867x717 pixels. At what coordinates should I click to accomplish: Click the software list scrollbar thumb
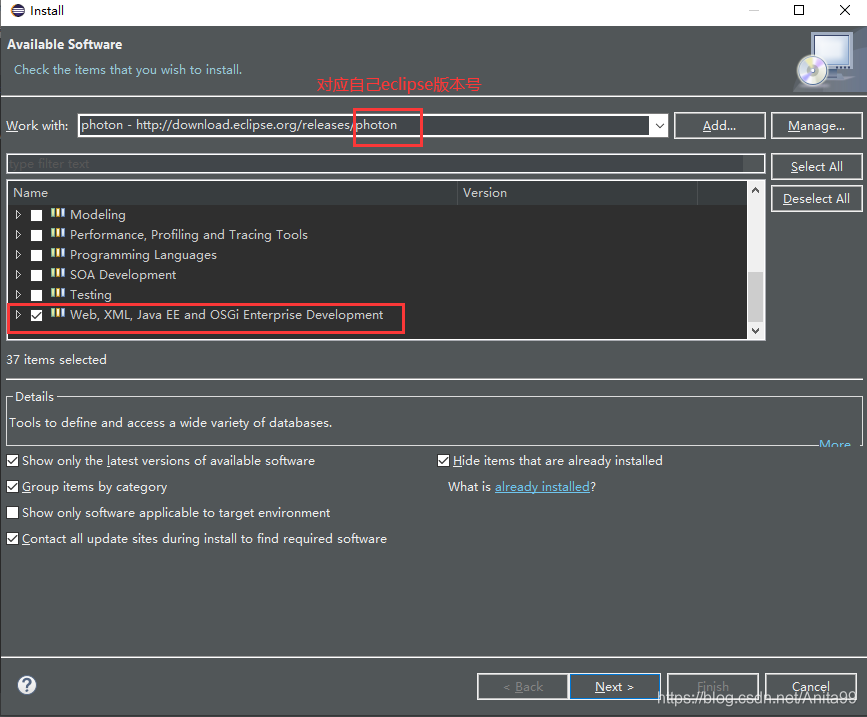[x=755, y=296]
